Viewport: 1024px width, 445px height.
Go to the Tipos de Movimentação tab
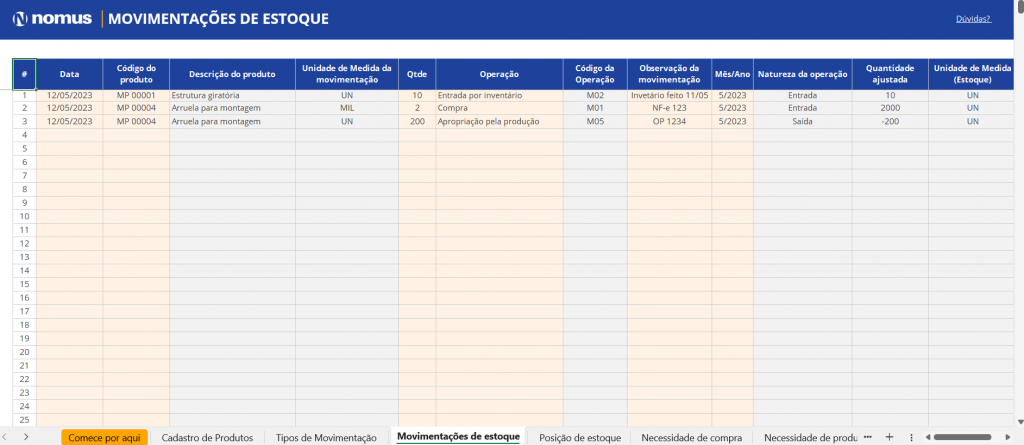(x=326, y=437)
